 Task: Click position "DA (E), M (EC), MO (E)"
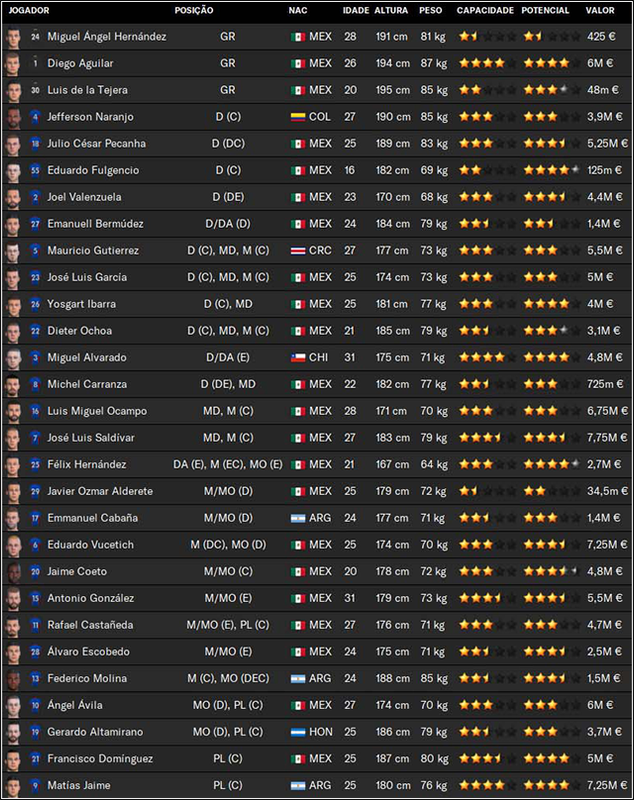227,464
